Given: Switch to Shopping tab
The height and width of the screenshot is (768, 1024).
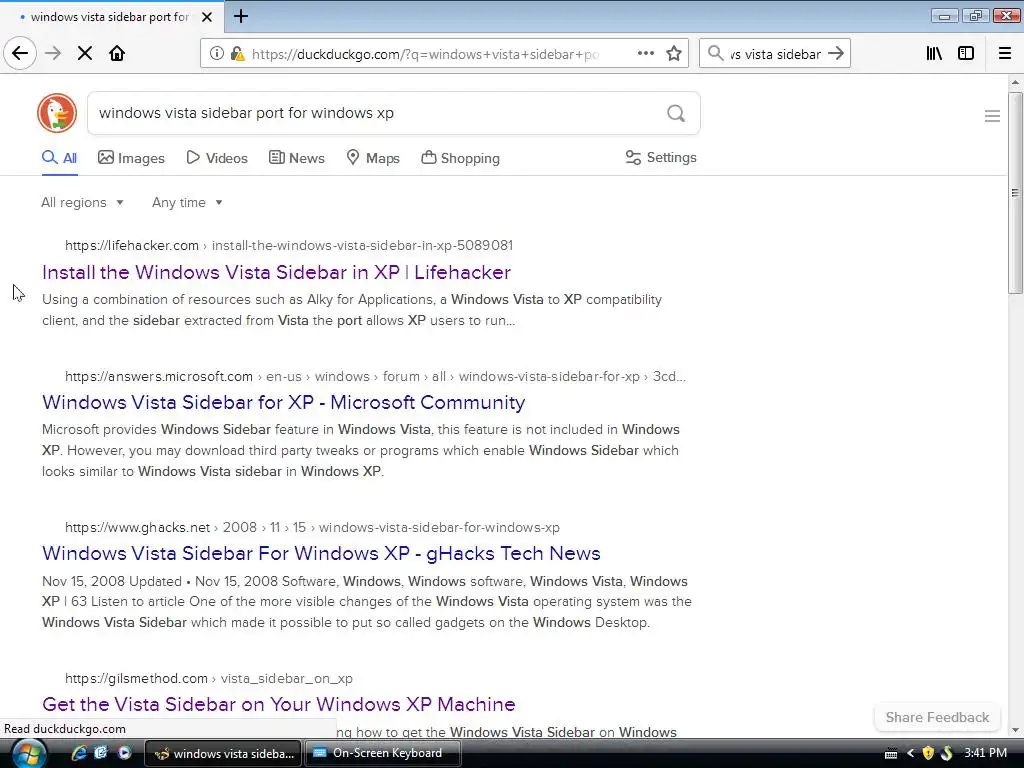Looking at the screenshot, I should [460, 158].
